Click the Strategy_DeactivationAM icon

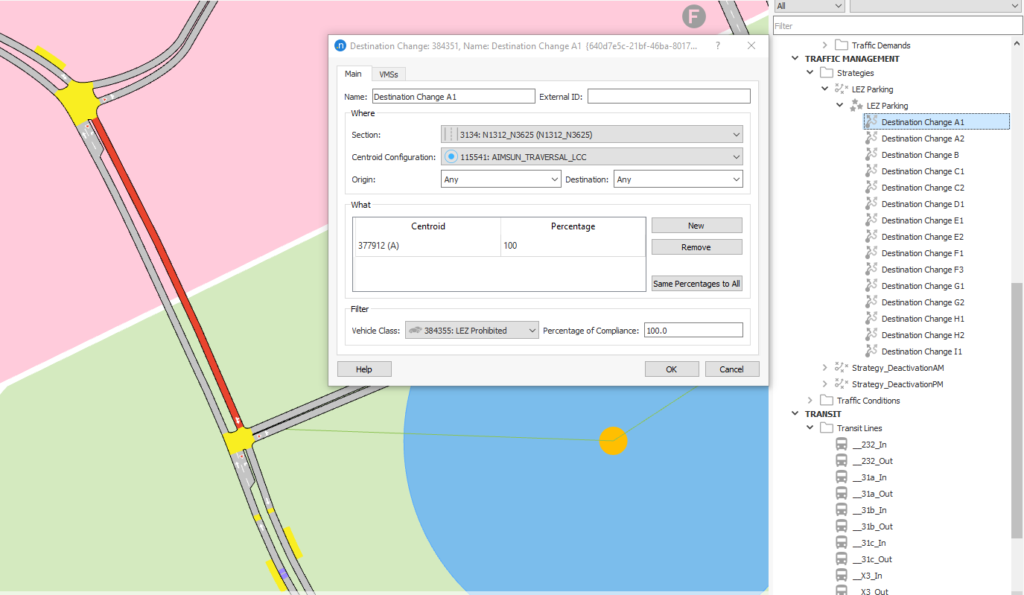coord(841,368)
